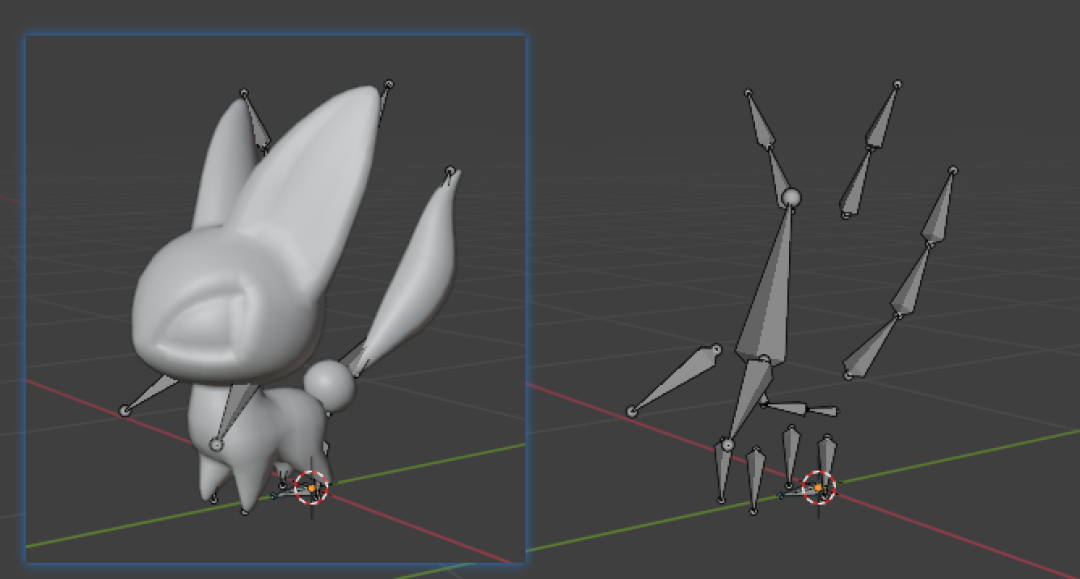Click the large sphere joint atop the longest bone
Screen dimensions: 1080x579
[x=791, y=198]
